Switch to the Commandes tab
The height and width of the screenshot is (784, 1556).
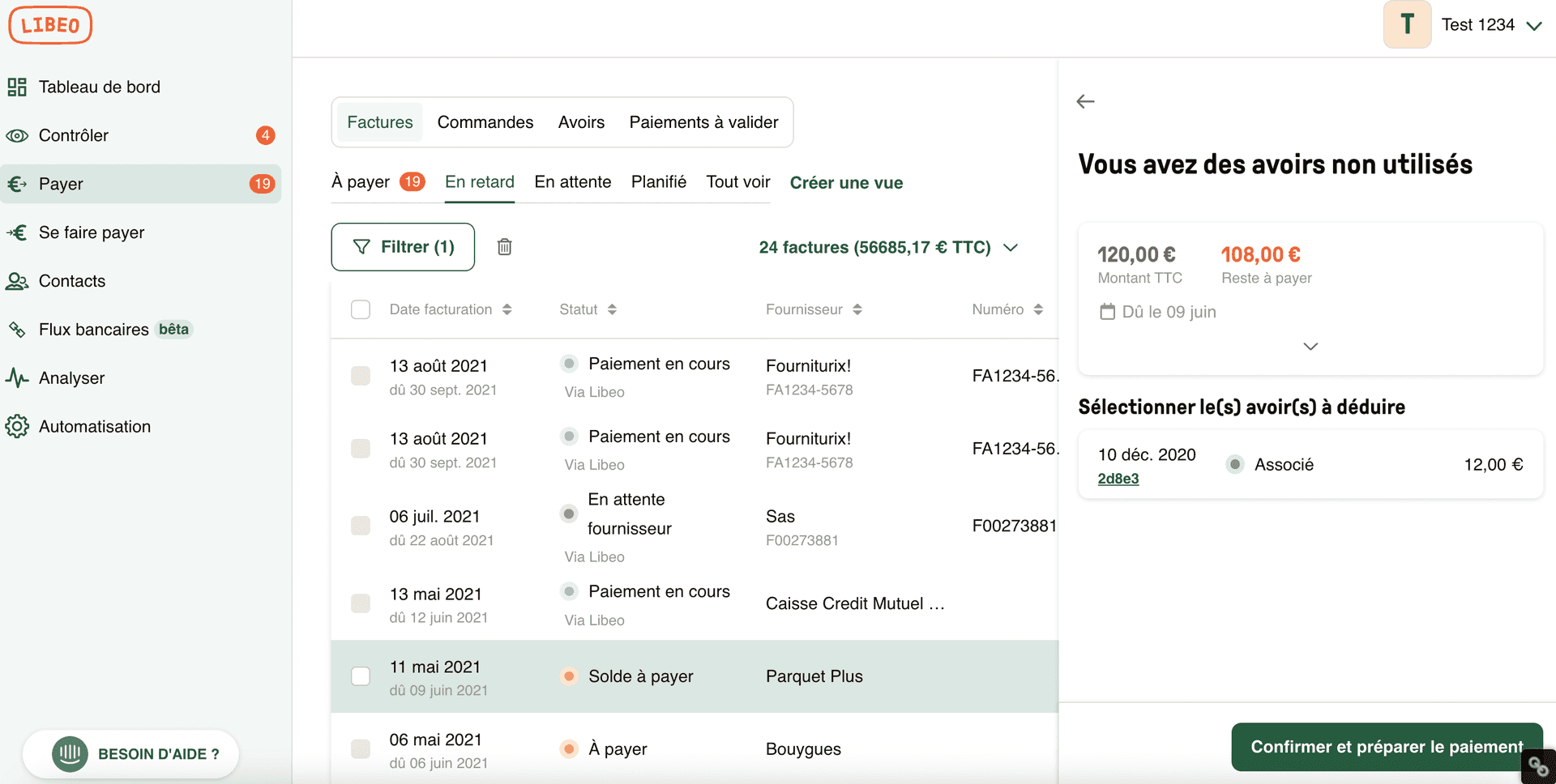click(485, 121)
